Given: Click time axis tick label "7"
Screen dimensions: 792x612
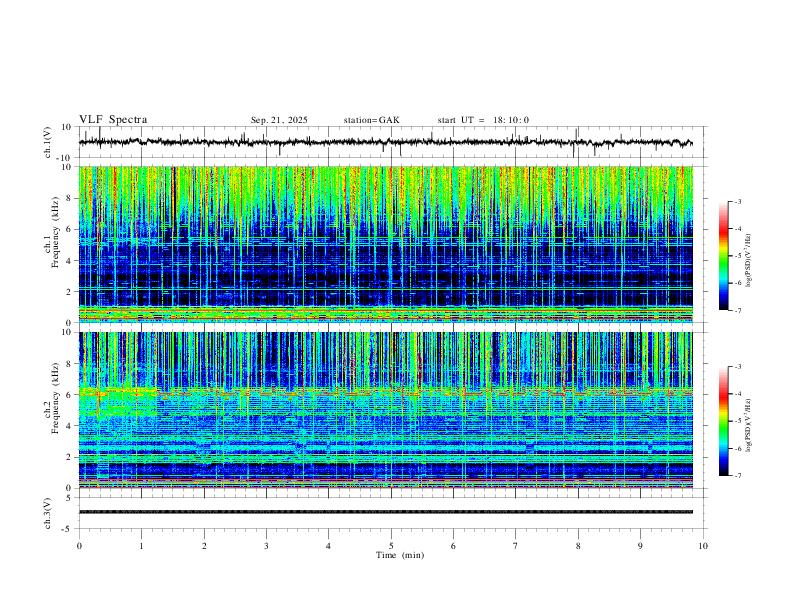Looking at the screenshot, I should [x=516, y=546].
